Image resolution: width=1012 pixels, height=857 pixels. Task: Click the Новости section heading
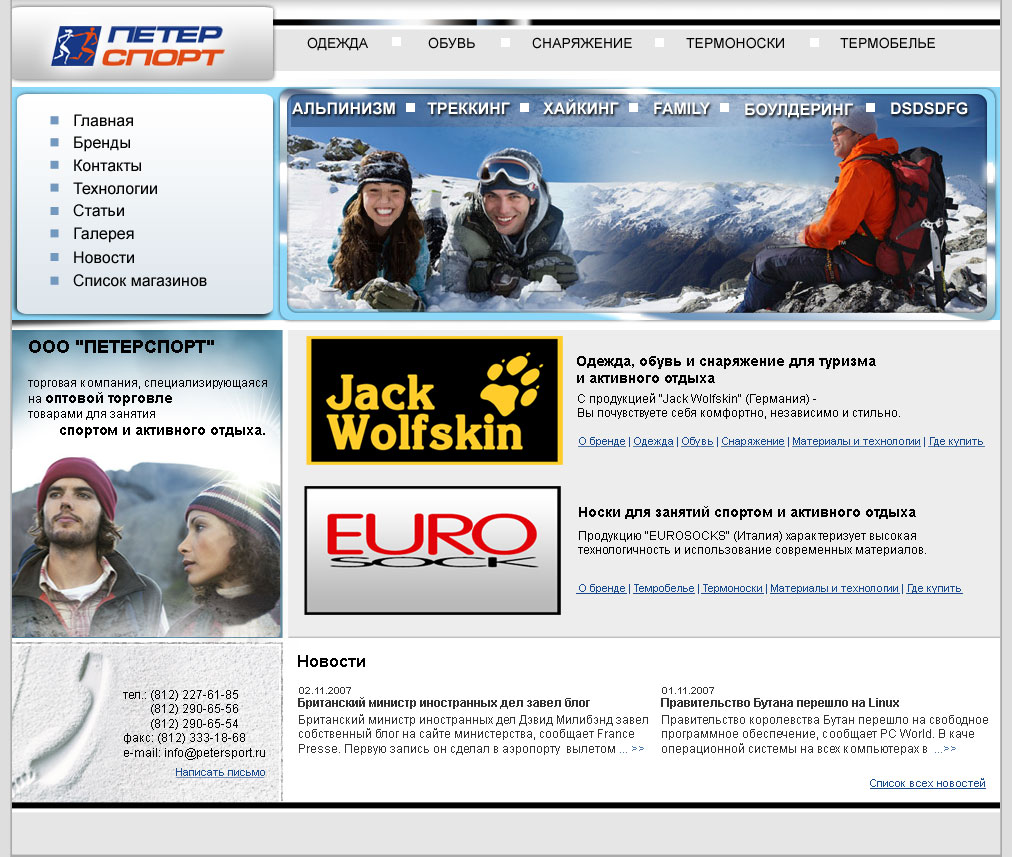point(331,661)
